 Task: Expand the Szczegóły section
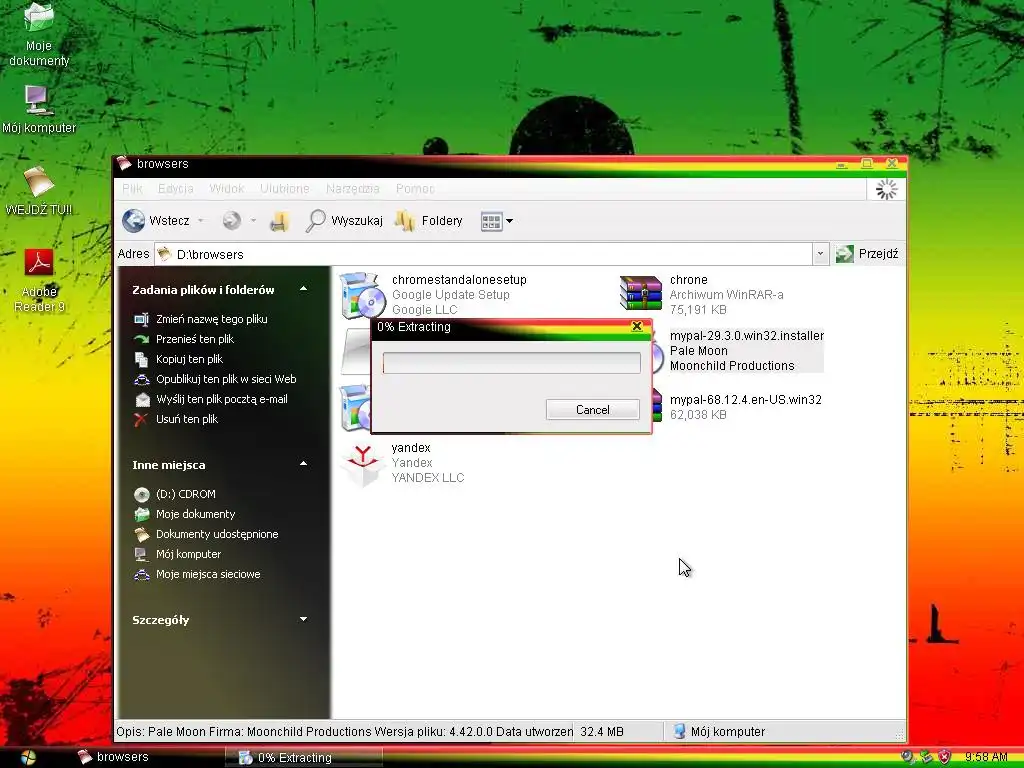tap(304, 618)
